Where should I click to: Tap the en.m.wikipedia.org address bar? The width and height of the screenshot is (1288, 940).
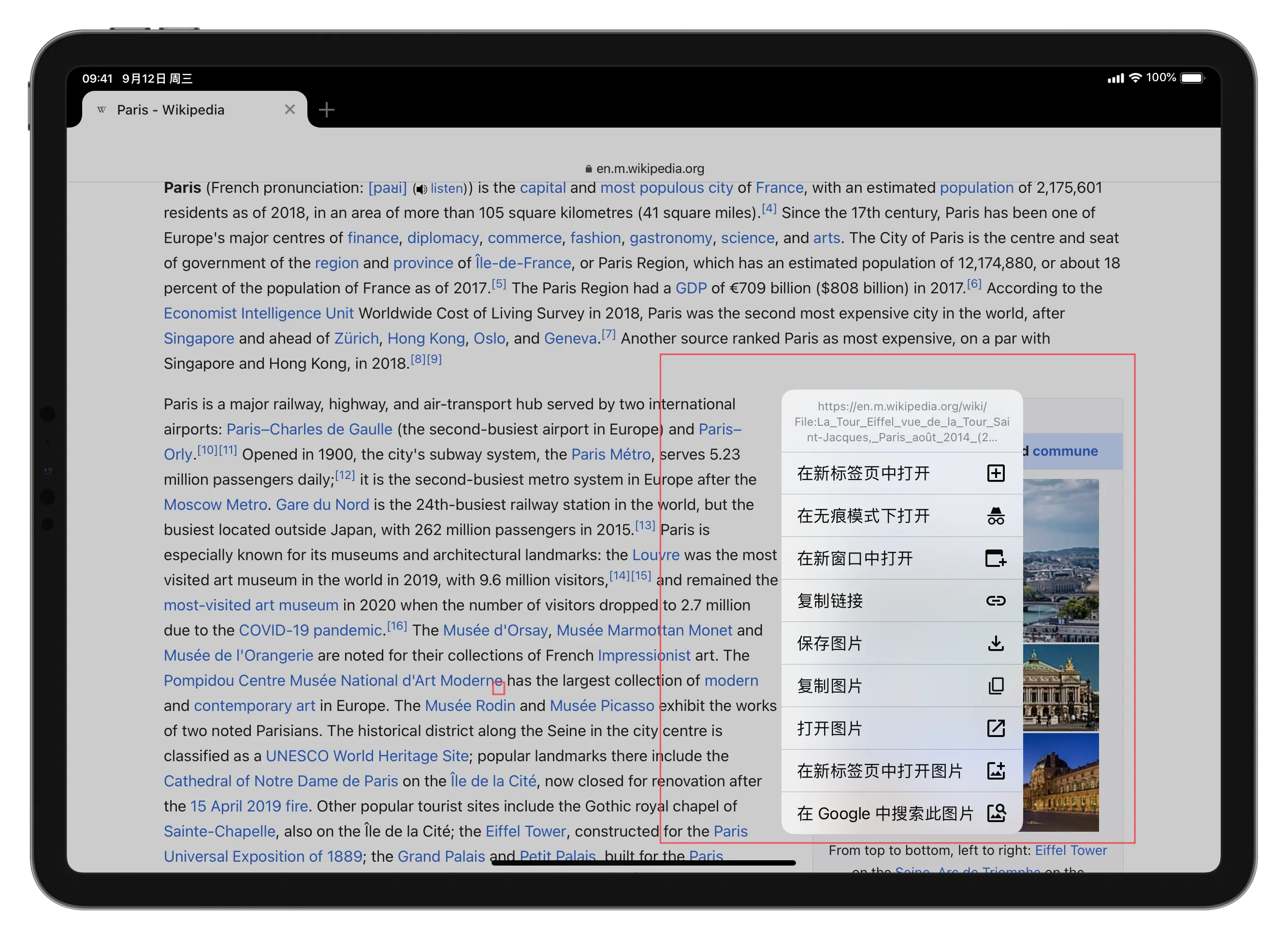point(644,168)
